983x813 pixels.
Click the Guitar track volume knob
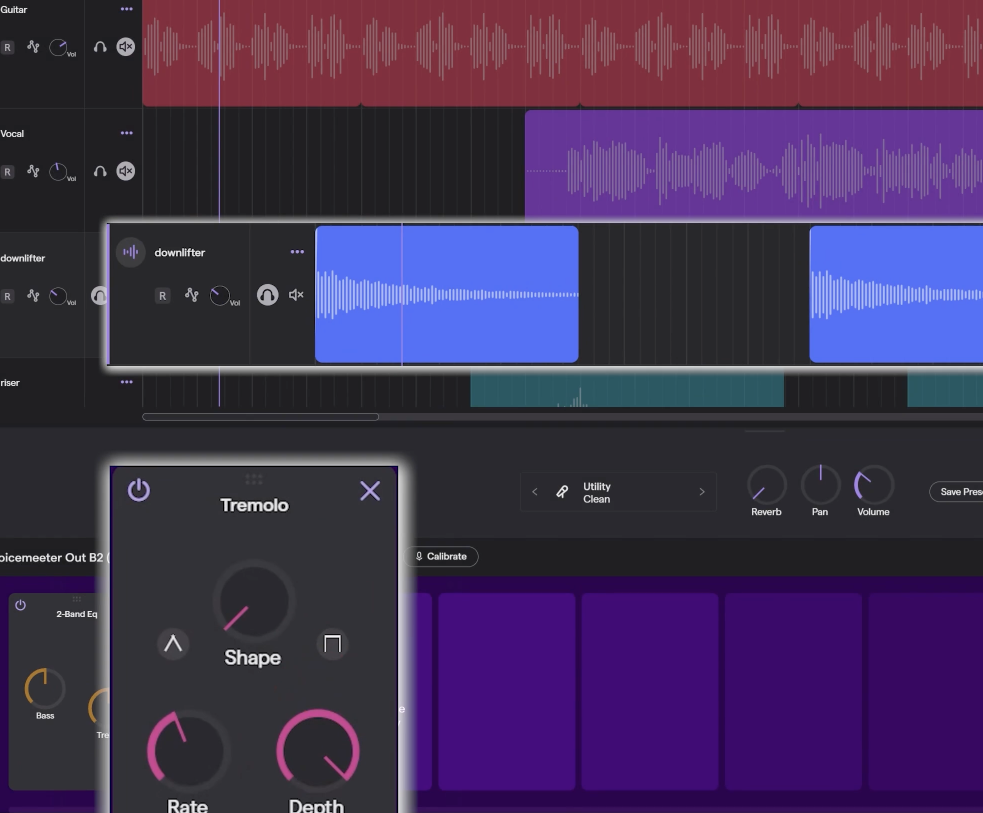tap(58, 47)
